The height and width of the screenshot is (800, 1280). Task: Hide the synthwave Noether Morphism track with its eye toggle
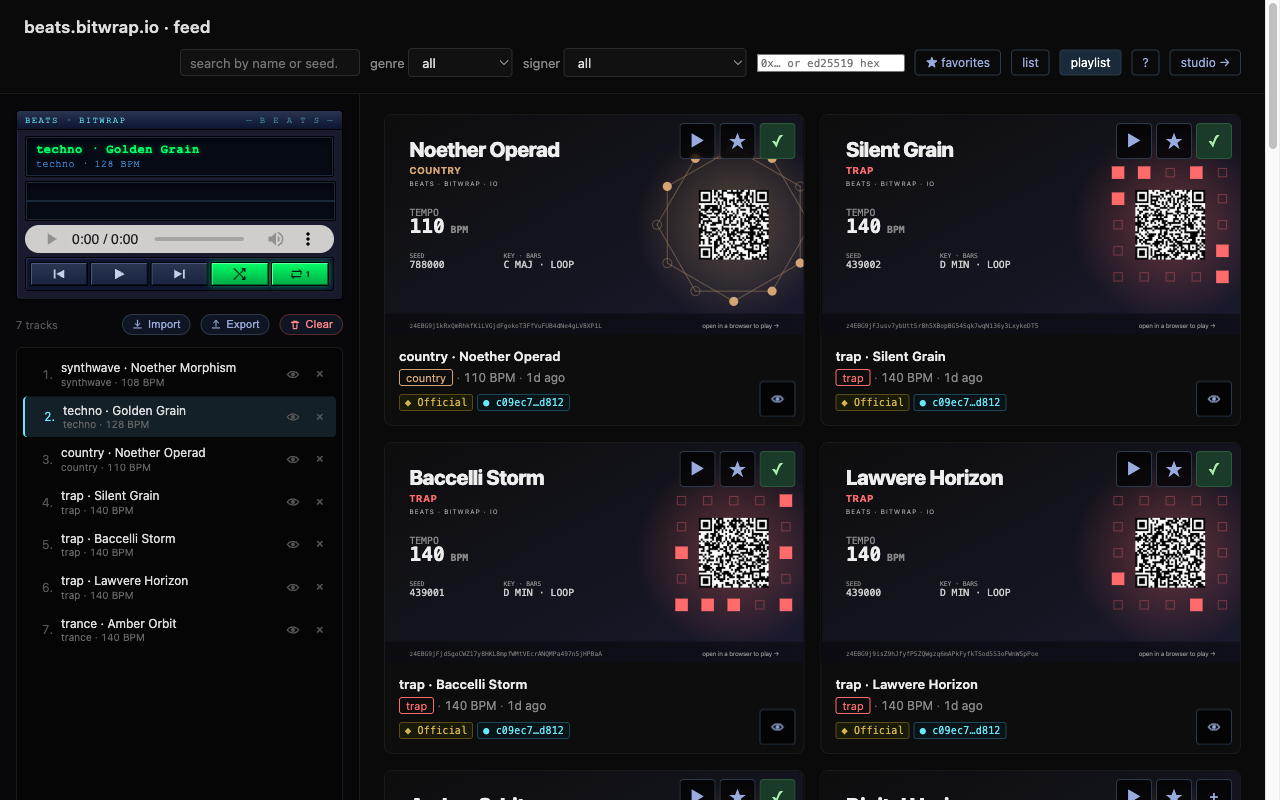pos(293,374)
